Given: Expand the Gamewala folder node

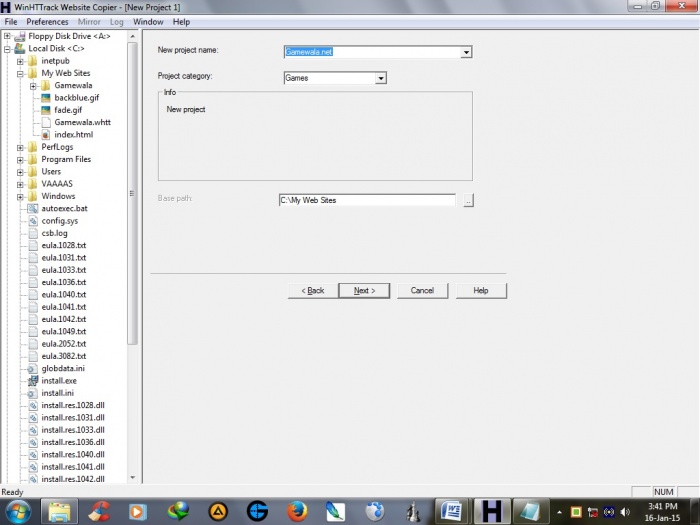Looking at the screenshot, I should 33,86.
